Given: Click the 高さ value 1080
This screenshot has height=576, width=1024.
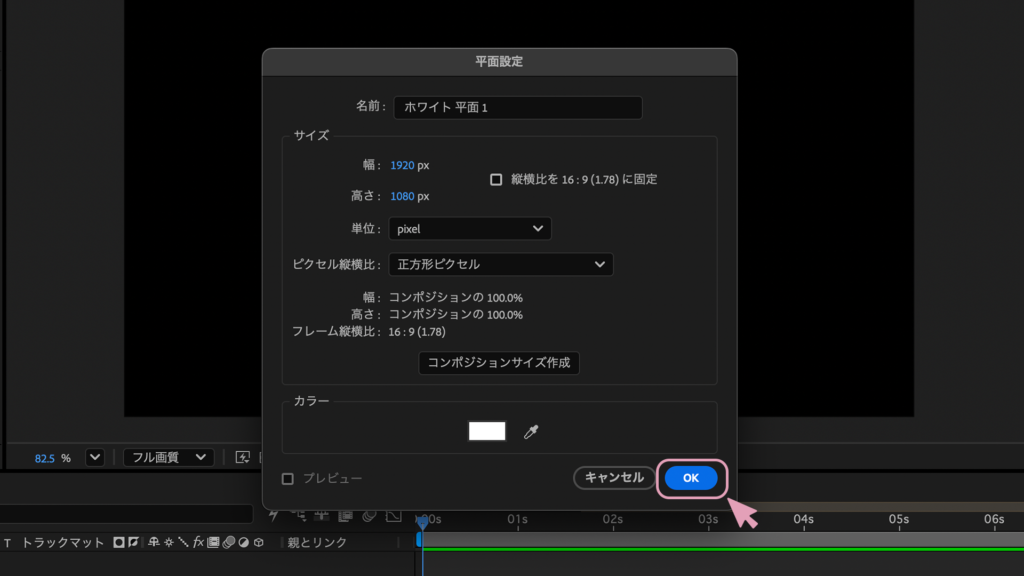Looking at the screenshot, I should point(402,196).
